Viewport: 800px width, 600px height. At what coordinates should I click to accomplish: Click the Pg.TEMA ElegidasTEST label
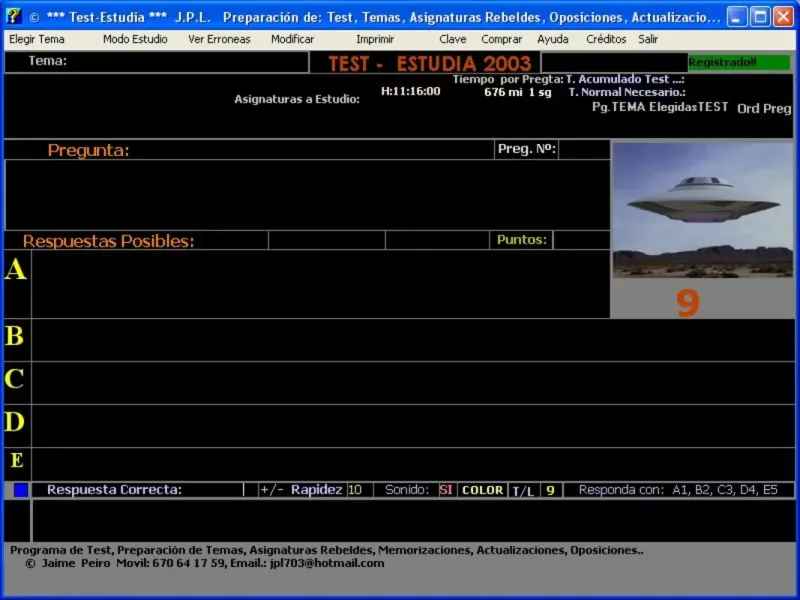pos(660,107)
